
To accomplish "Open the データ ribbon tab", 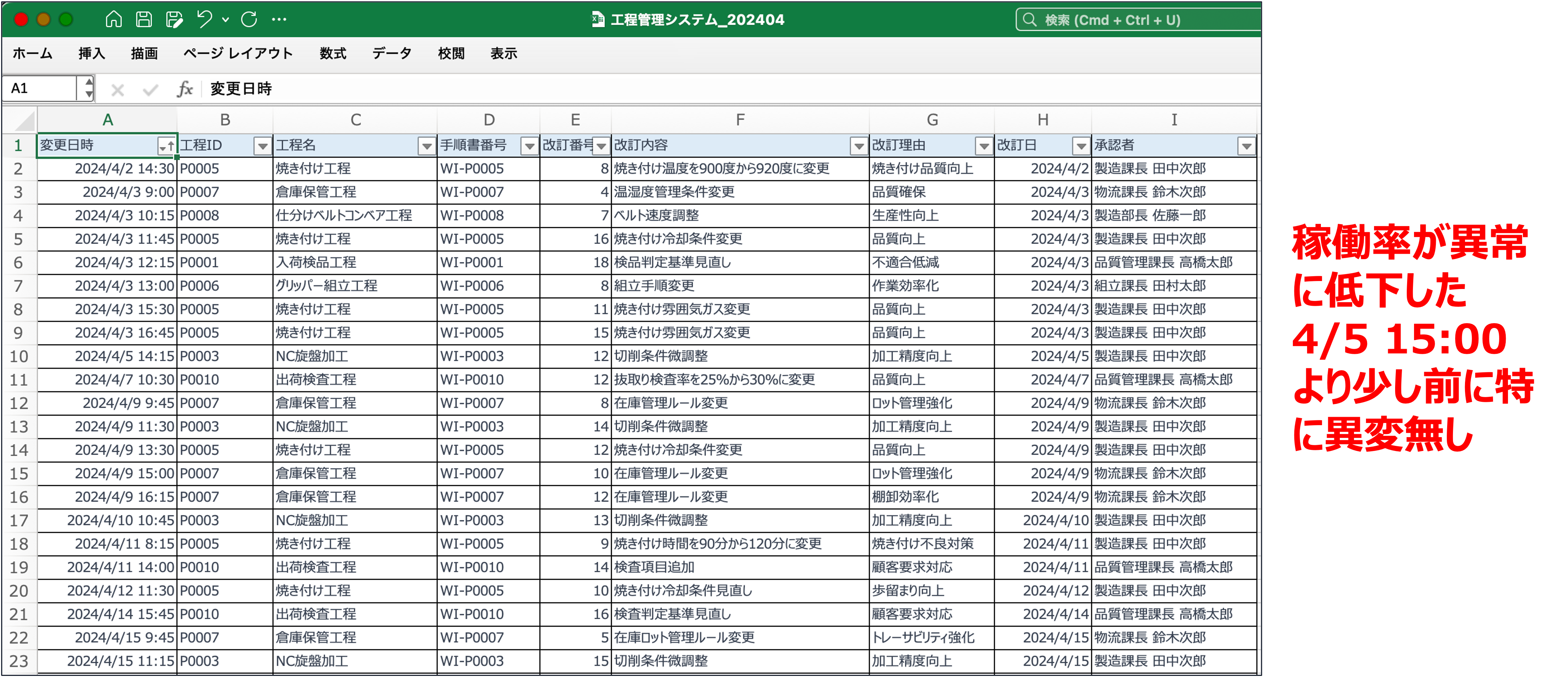I will tap(391, 54).
